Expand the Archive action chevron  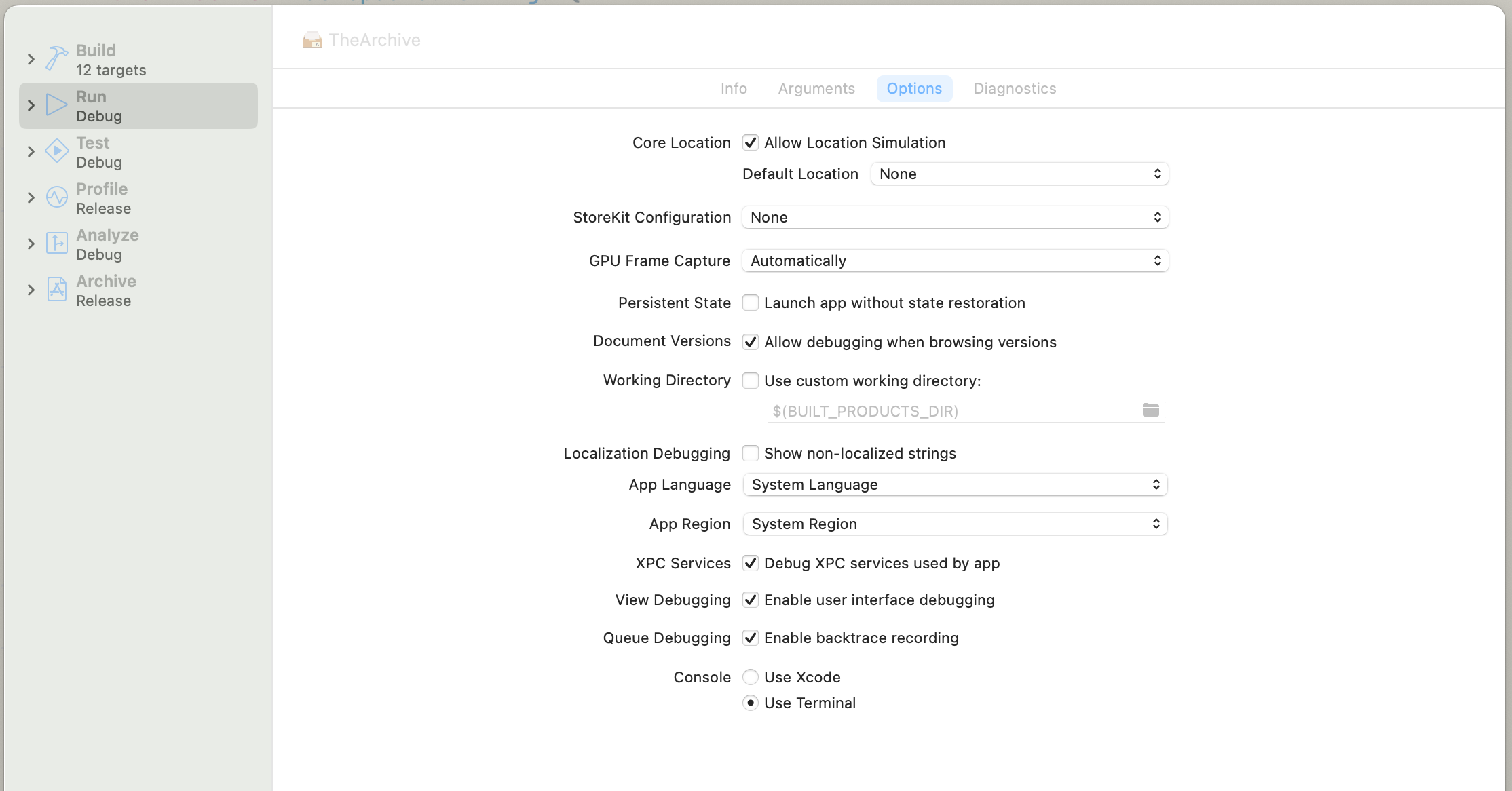(x=31, y=290)
